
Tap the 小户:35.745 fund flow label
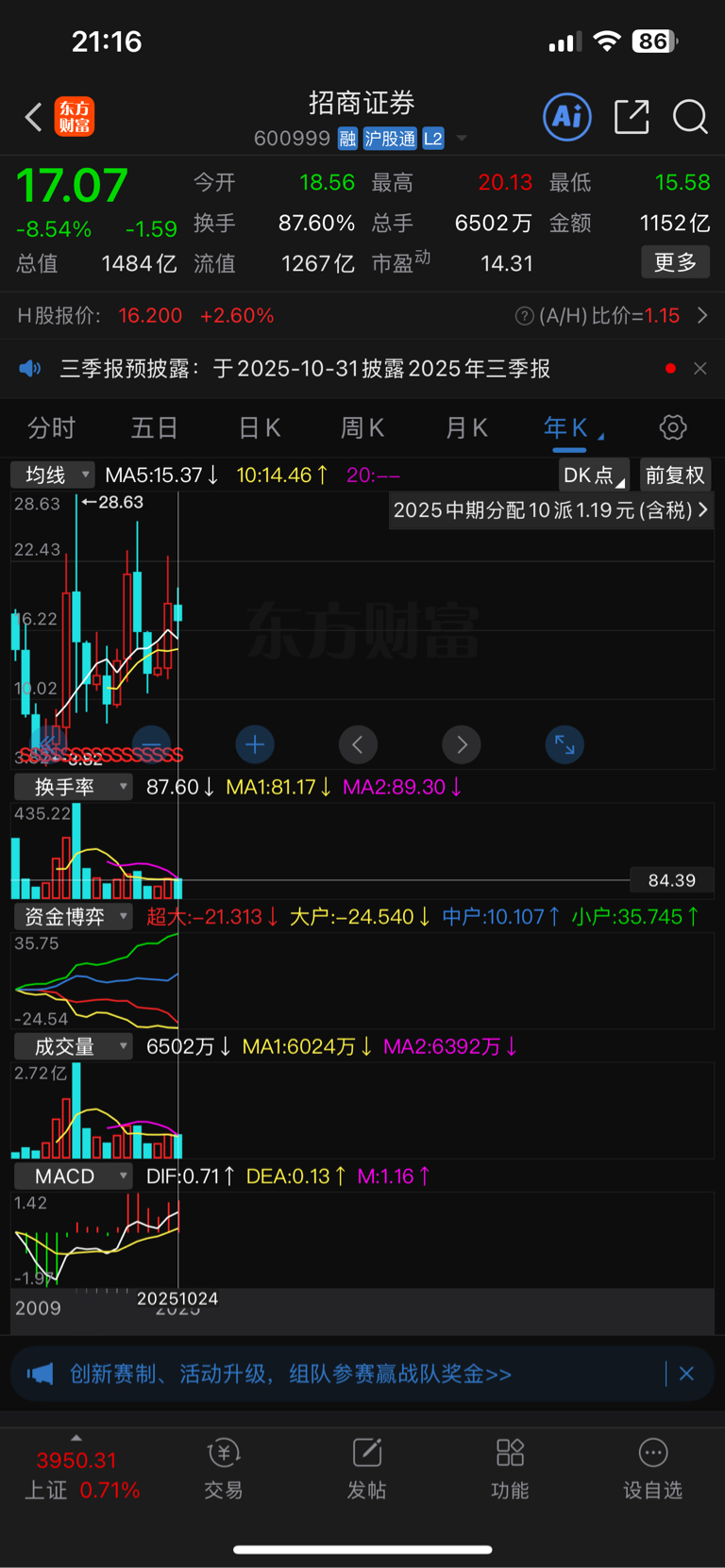tap(635, 916)
